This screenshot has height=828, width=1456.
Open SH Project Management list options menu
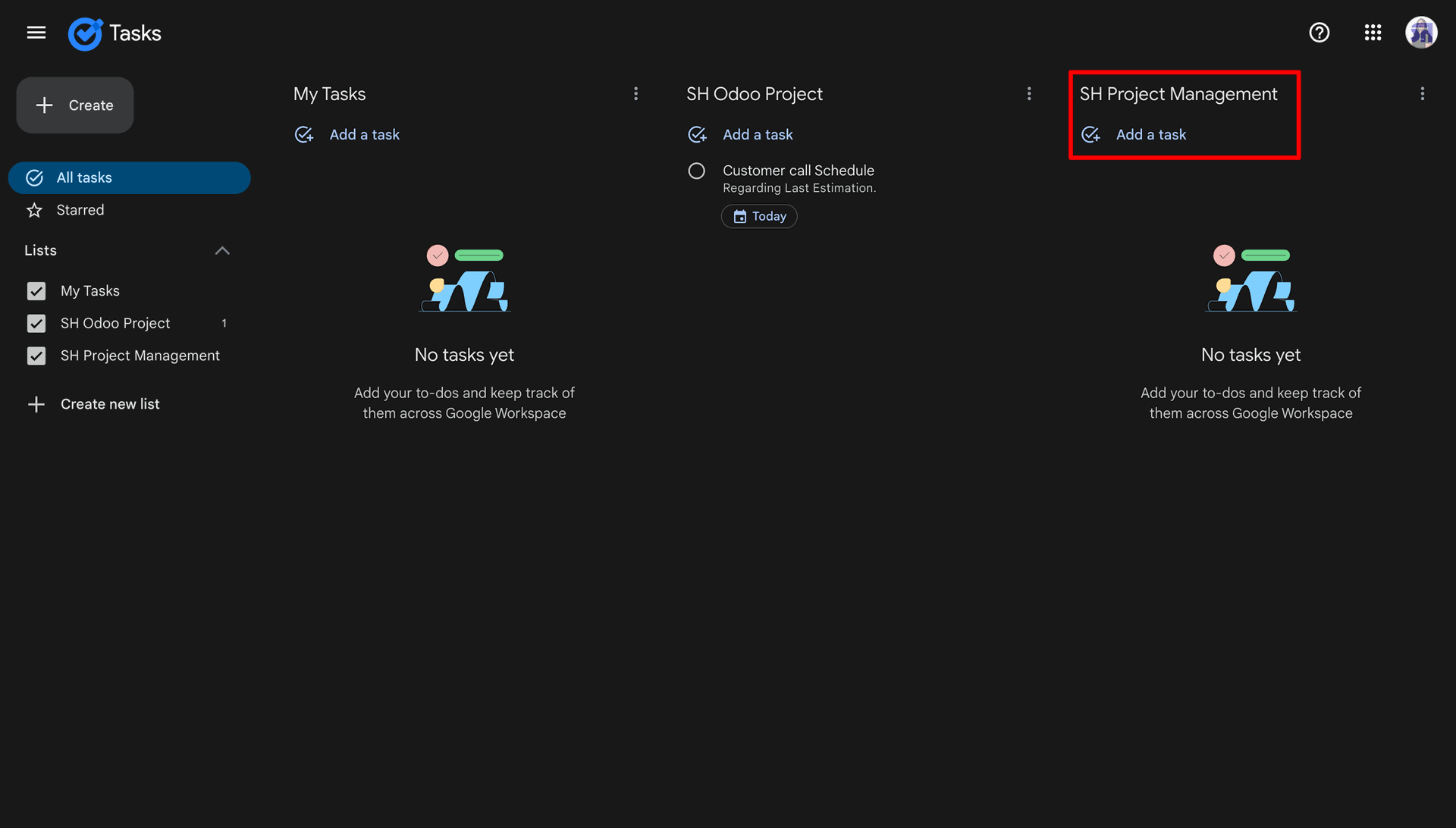point(1423,94)
